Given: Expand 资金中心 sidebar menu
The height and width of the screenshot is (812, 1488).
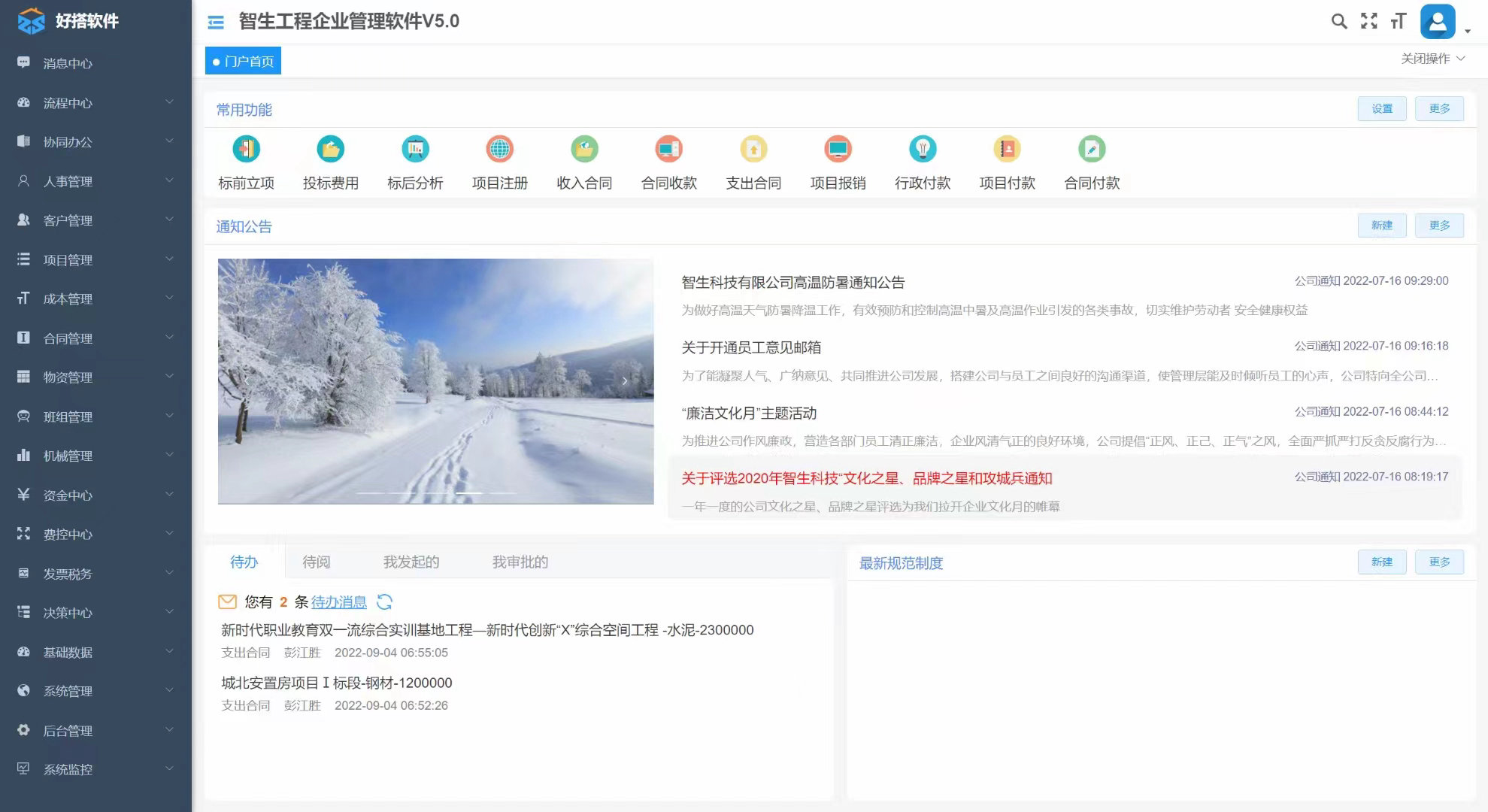Looking at the screenshot, I should pyautogui.click(x=95, y=495).
